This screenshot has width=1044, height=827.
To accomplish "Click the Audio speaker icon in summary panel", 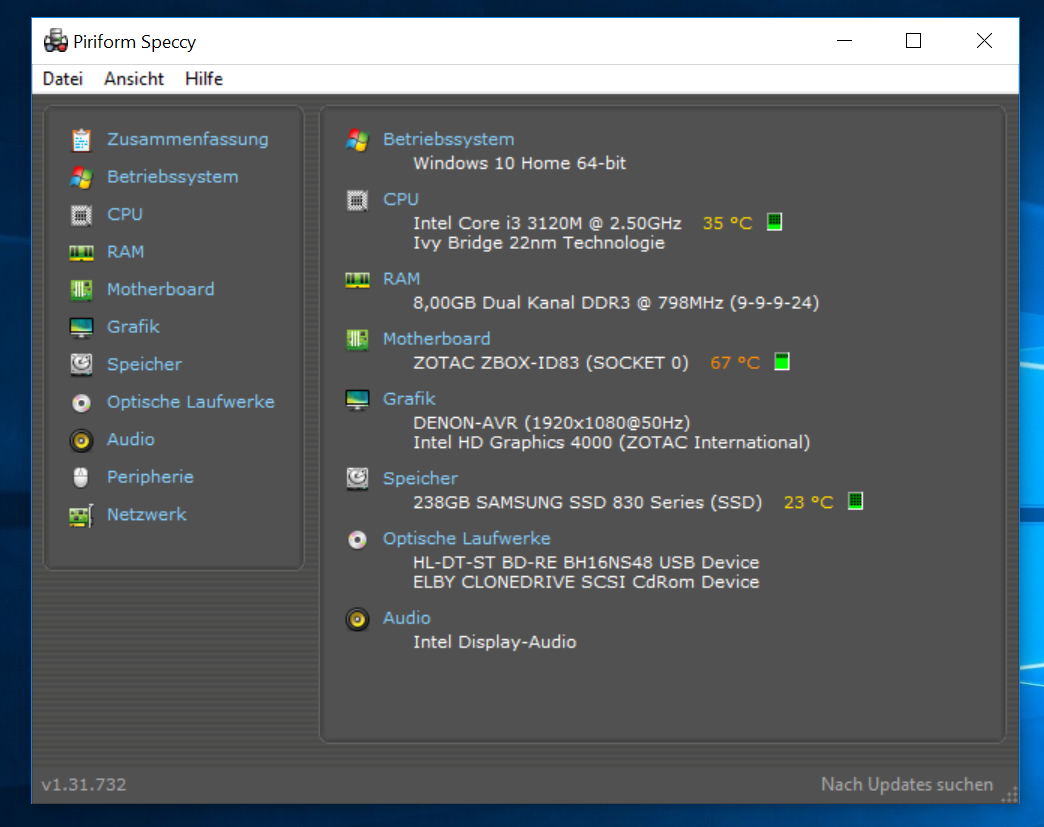I will tap(358, 619).
